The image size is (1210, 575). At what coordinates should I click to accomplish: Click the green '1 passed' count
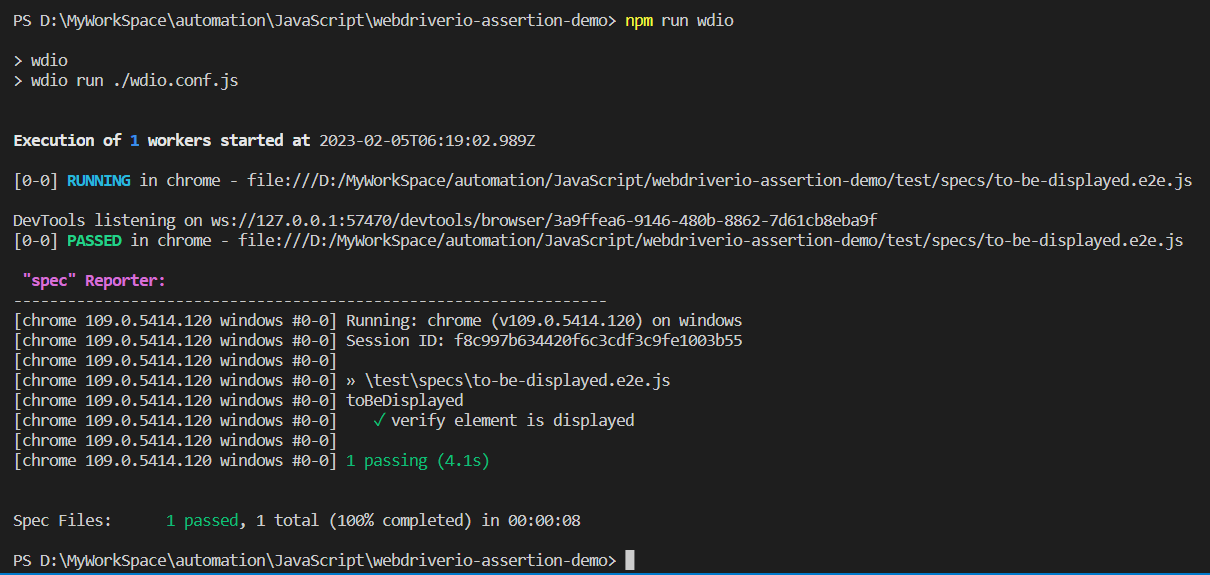pos(203,521)
